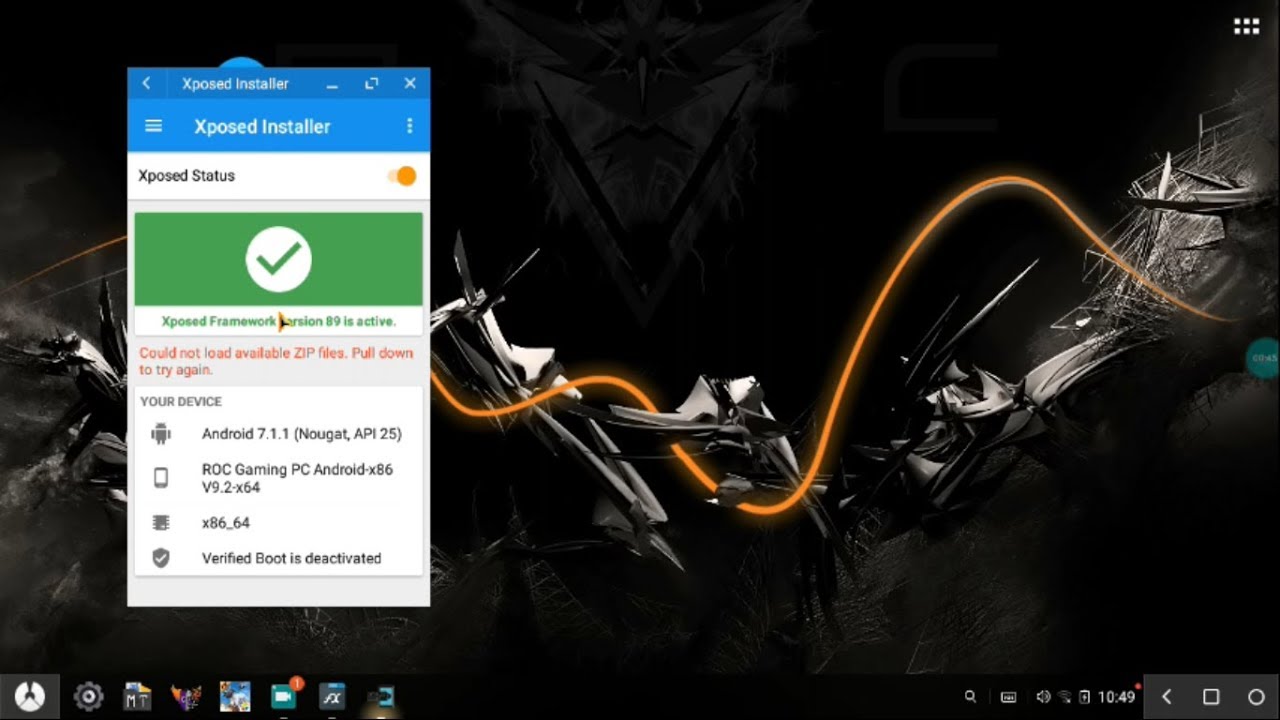Open the Settings gear in taskbar
1280x720 pixels.
click(x=89, y=697)
